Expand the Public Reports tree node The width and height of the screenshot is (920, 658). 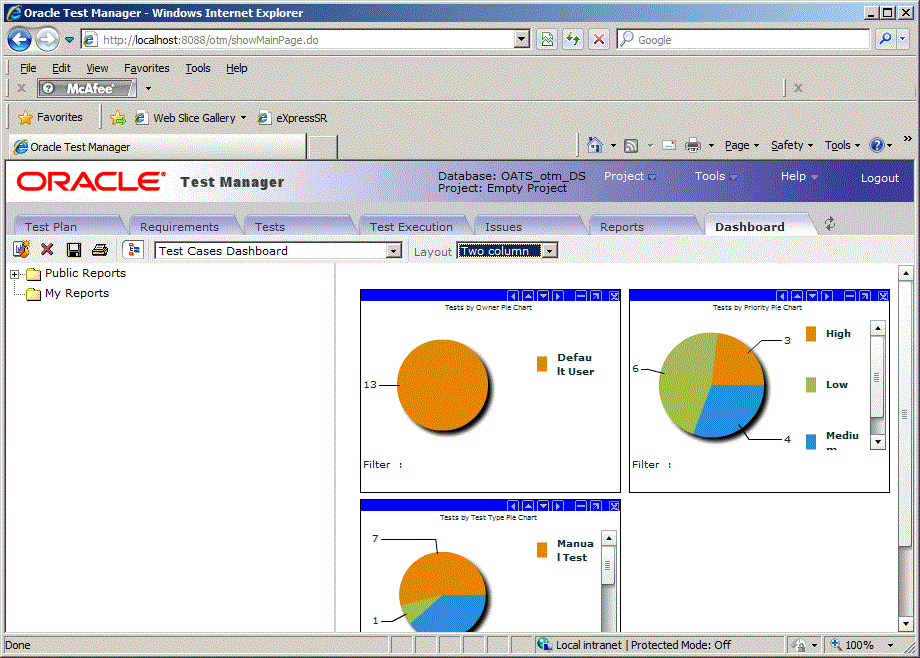pyautogui.click(x=15, y=274)
